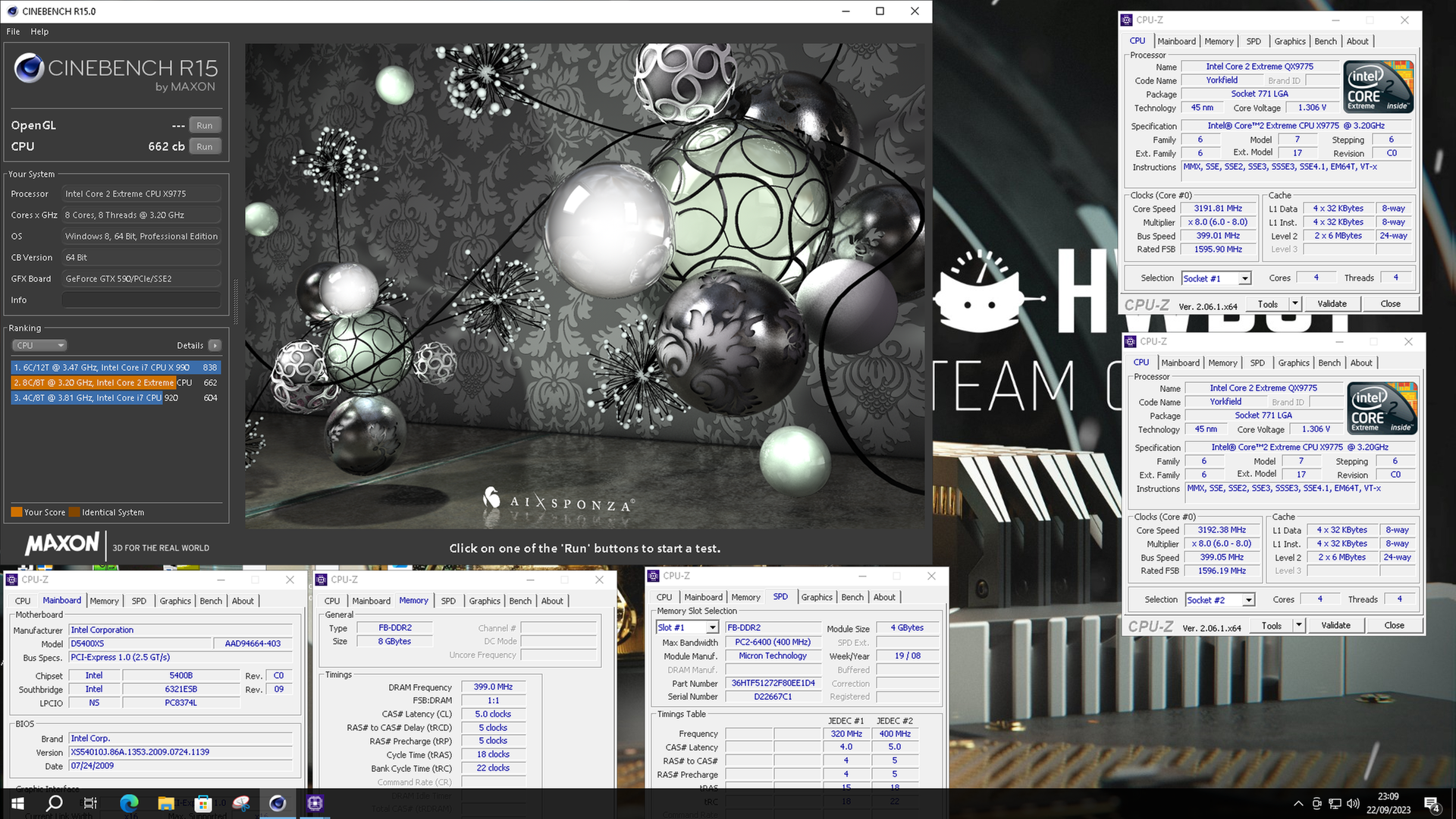The width and height of the screenshot is (1456, 819).
Task: Click the Cinebench title bar icon
Action: (12, 11)
